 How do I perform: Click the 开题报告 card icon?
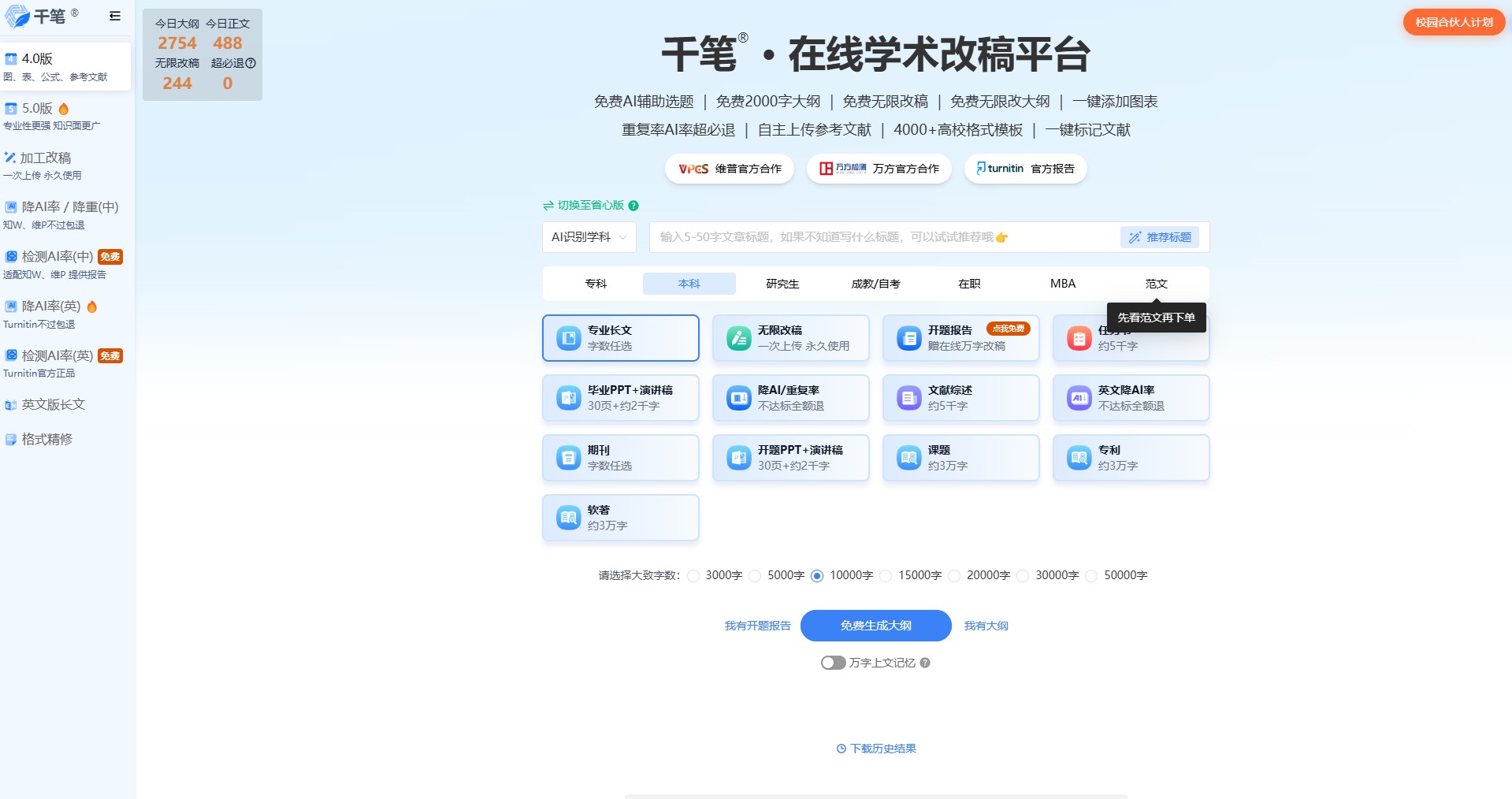pyautogui.click(x=909, y=338)
